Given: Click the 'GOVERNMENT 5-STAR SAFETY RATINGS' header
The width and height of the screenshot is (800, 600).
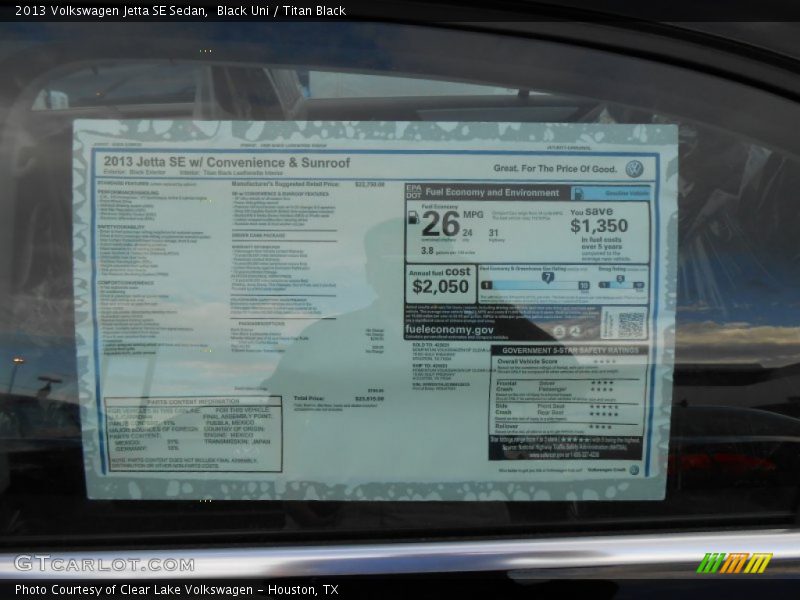Looking at the screenshot, I should coord(570,351).
